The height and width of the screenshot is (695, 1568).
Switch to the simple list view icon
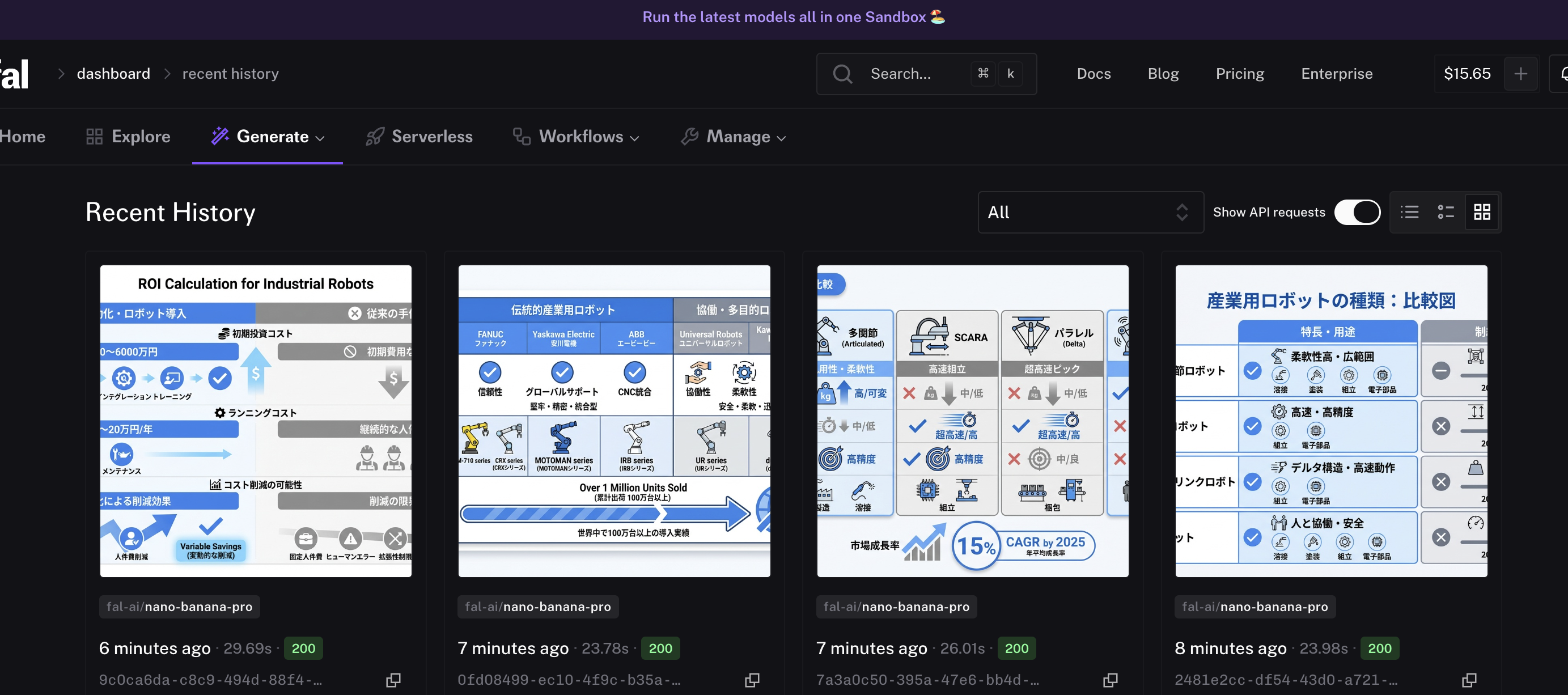(1409, 212)
